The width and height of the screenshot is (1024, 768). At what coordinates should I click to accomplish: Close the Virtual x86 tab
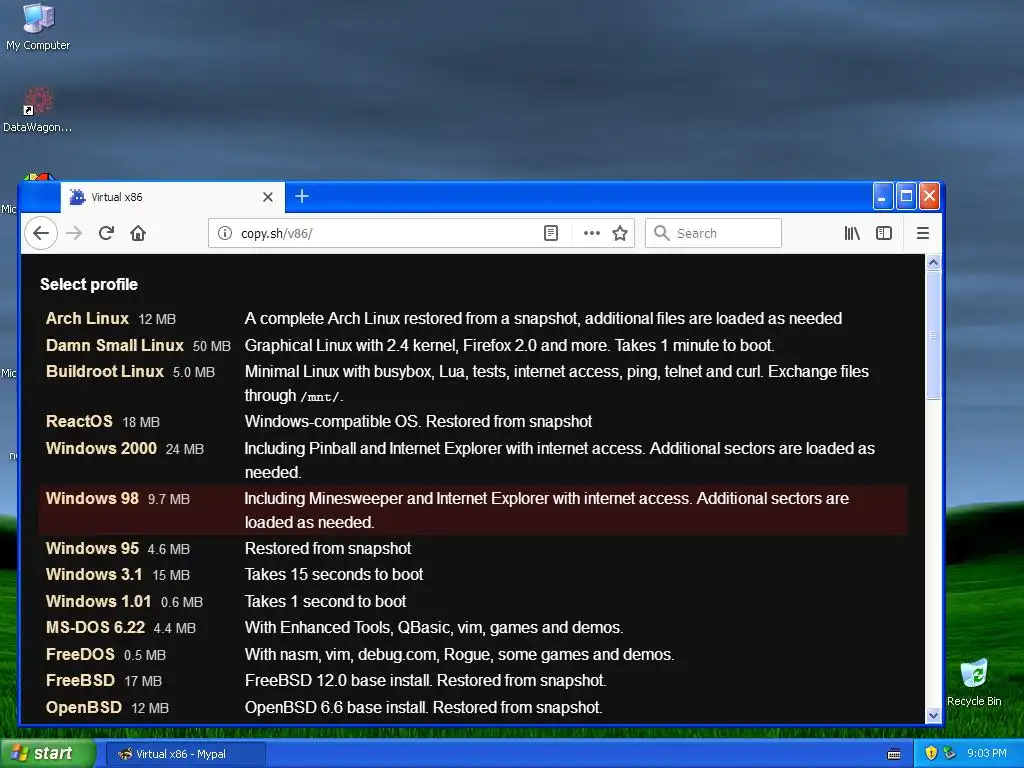pos(268,197)
